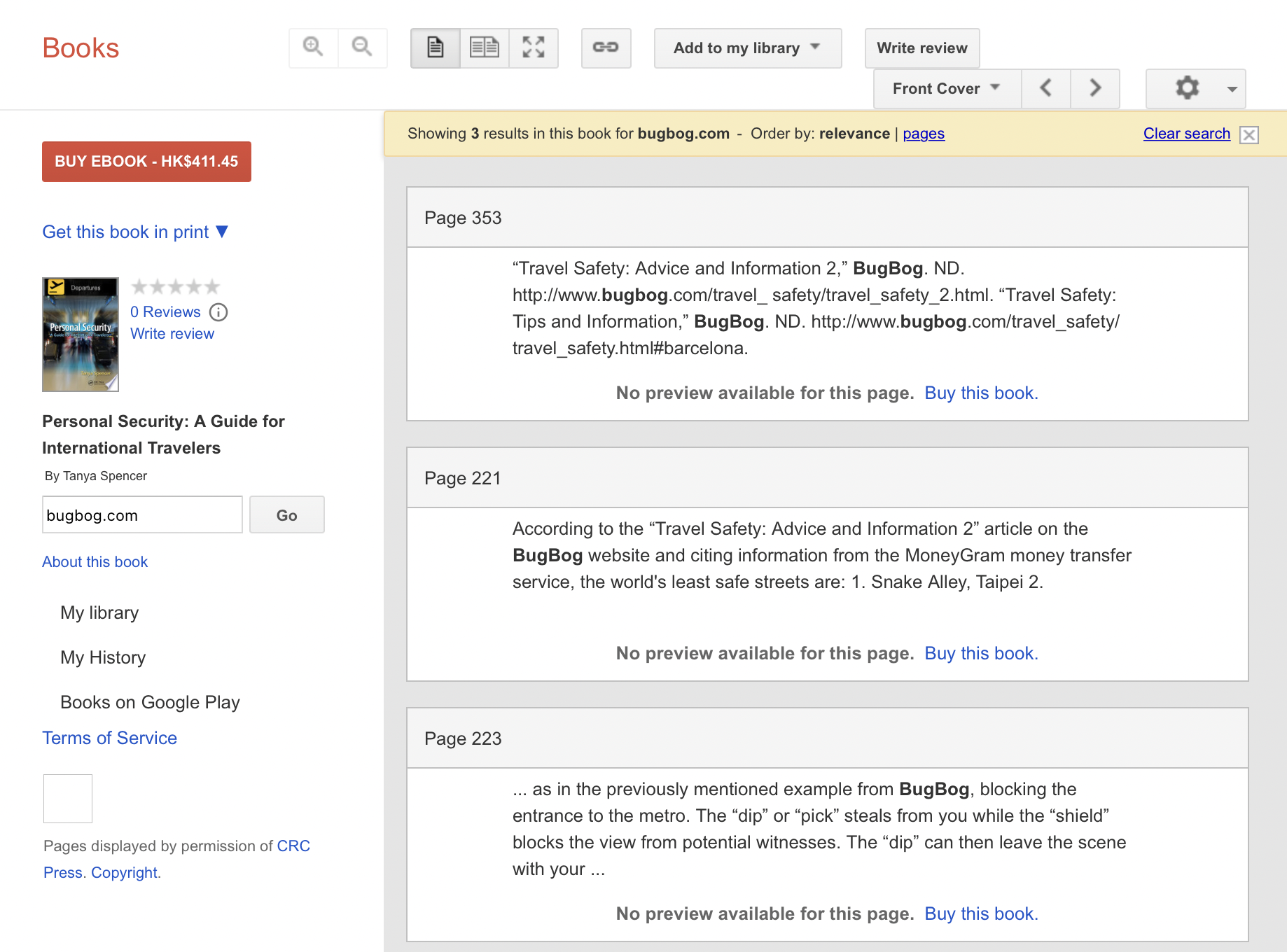Click the author name Tanya Spencer
Image resolution: width=1287 pixels, height=952 pixels.
click(x=105, y=476)
